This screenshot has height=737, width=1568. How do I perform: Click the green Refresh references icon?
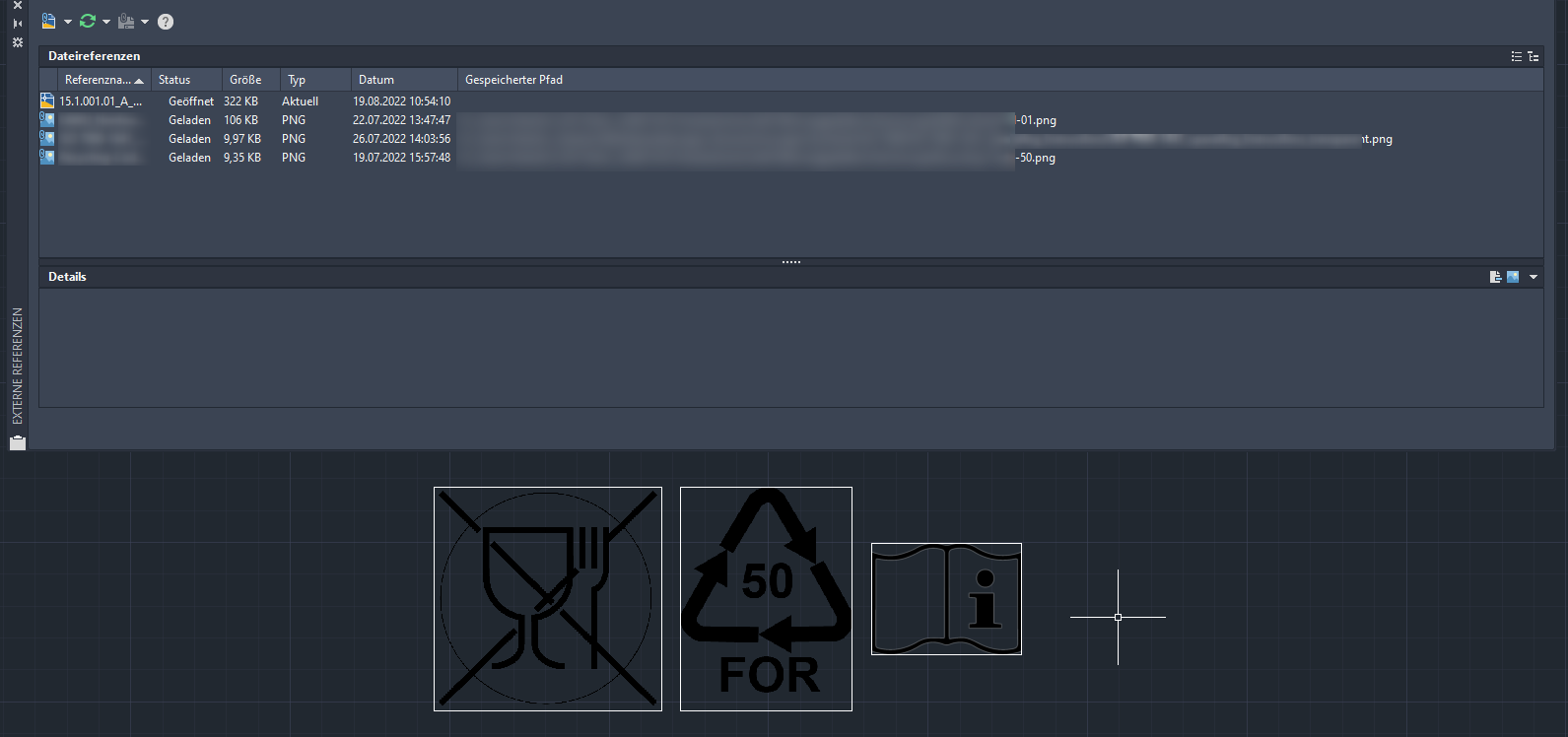point(88,21)
